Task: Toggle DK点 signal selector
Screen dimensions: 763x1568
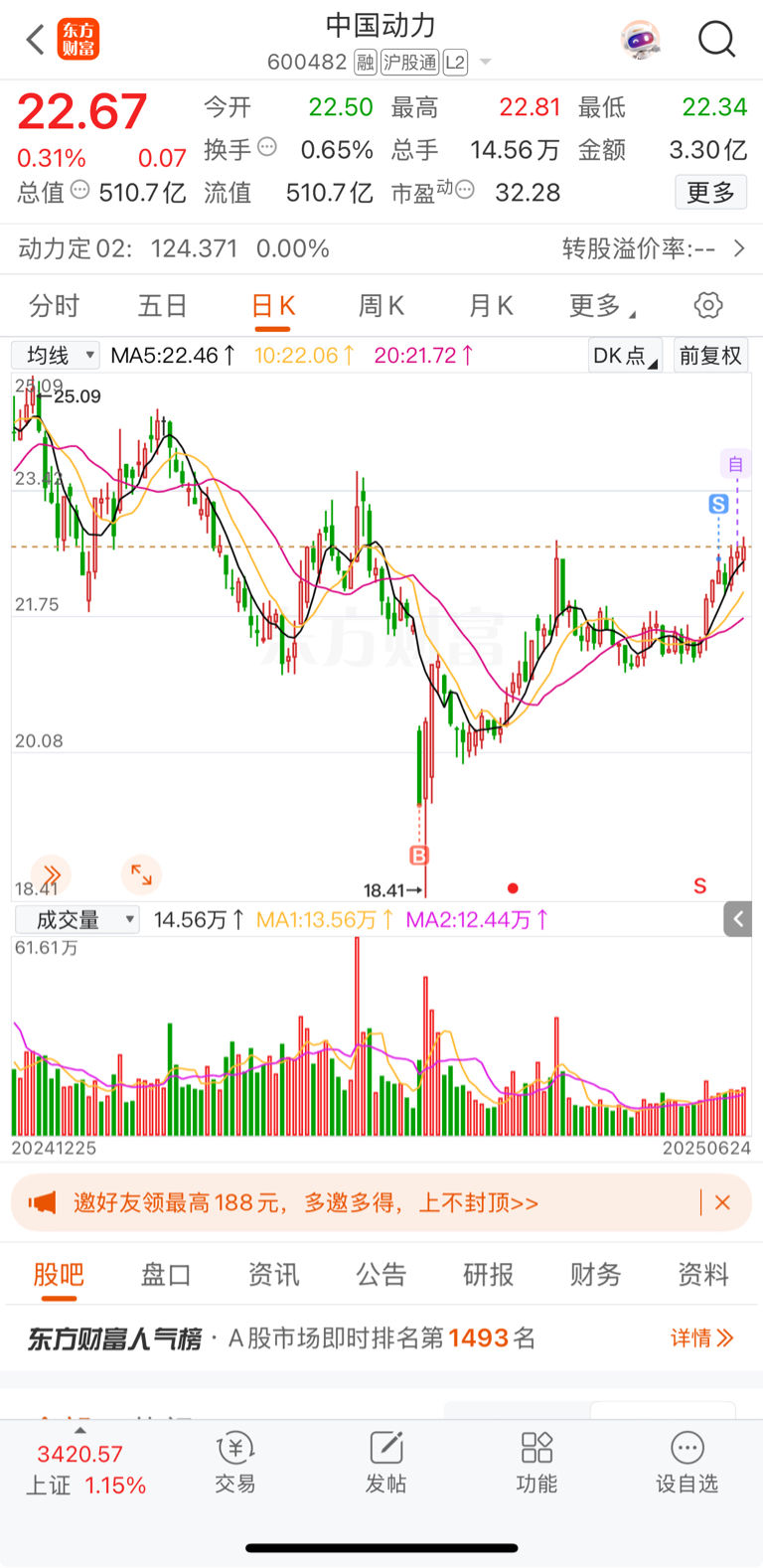Action: tap(625, 356)
